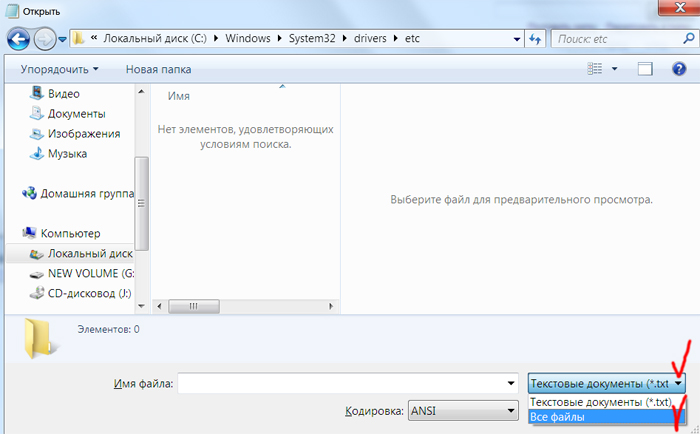Select 'Документы' in the navigation pane
Image resolution: width=700 pixels, height=434 pixels.
67,113
